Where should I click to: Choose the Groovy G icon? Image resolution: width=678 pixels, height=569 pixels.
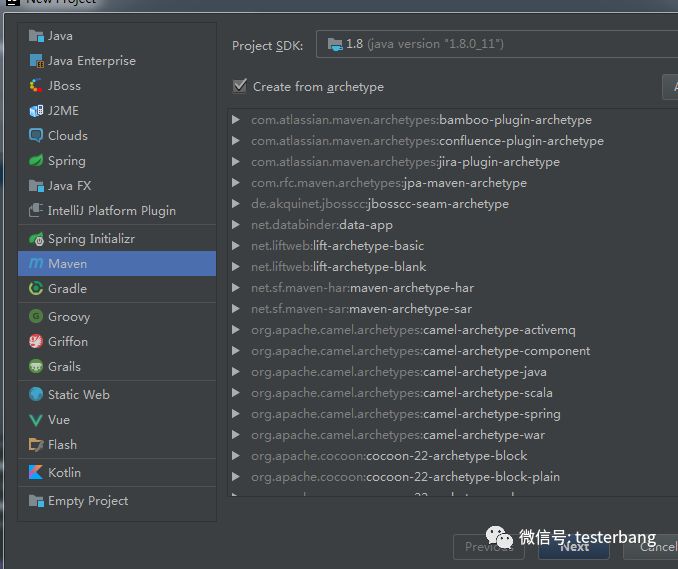(x=36, y=316)
